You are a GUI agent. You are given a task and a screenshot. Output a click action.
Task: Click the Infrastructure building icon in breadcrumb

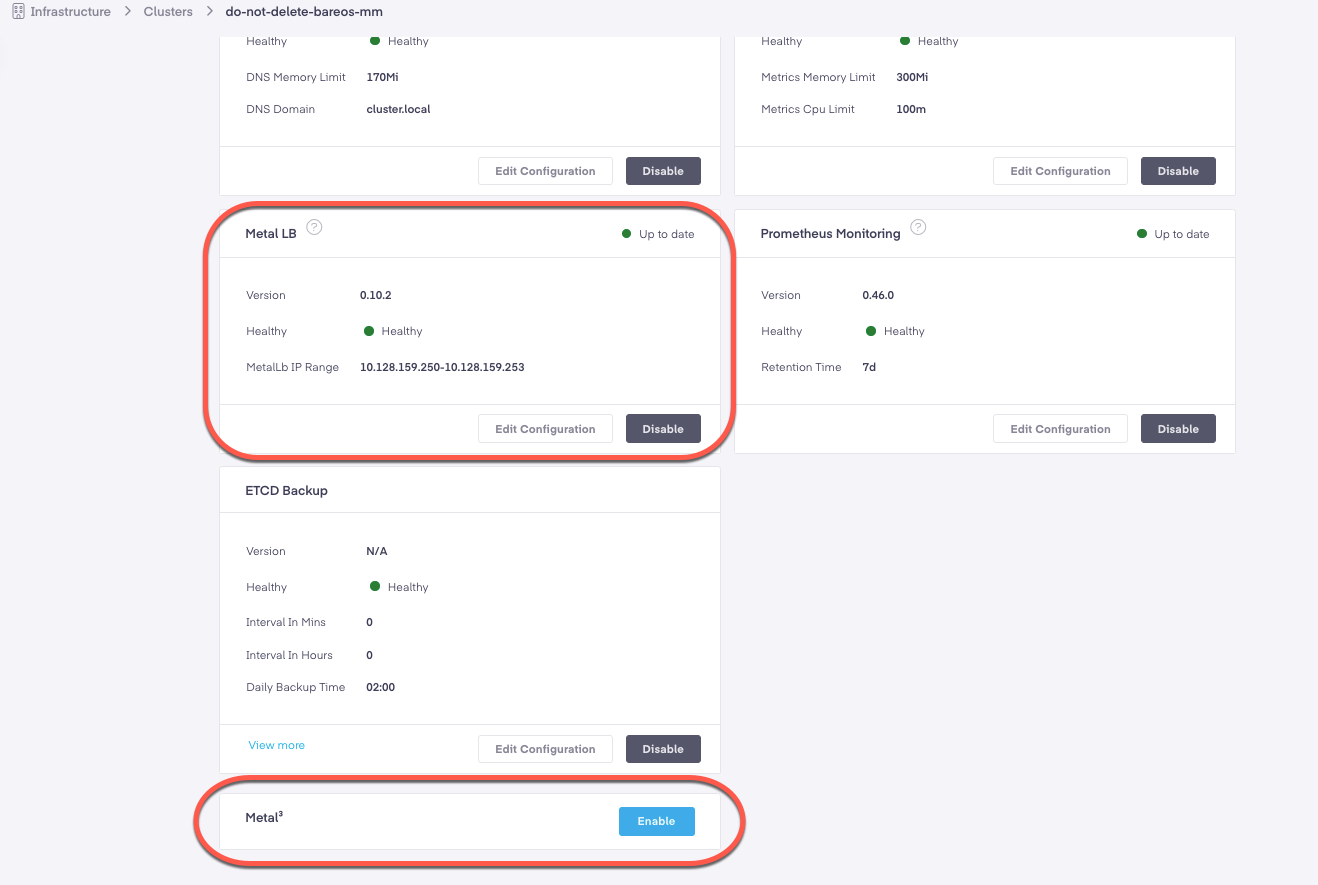(18, 12)
